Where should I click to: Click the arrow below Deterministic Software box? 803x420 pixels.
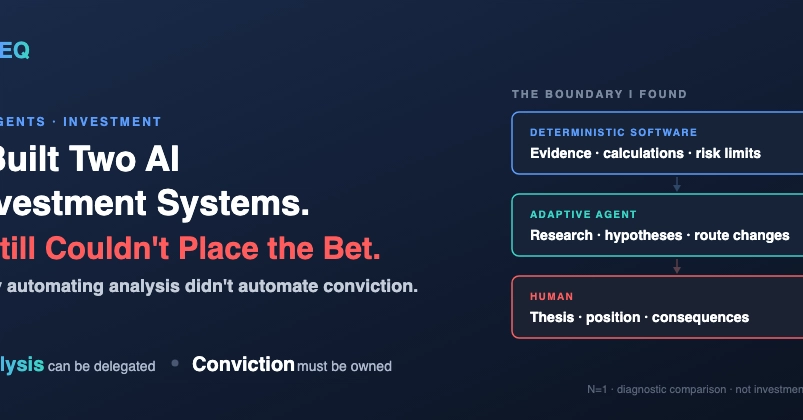(x=677, y=184)
